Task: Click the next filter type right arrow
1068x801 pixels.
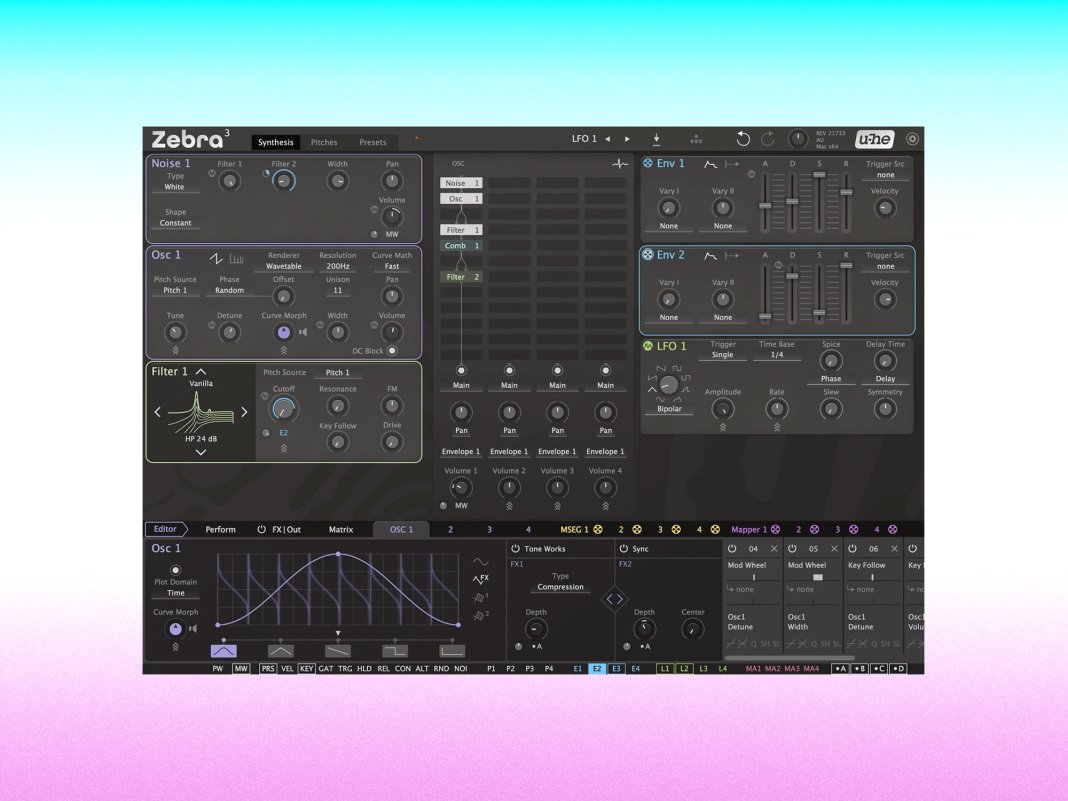Action: pyautogui.click(x=244, y=412)
